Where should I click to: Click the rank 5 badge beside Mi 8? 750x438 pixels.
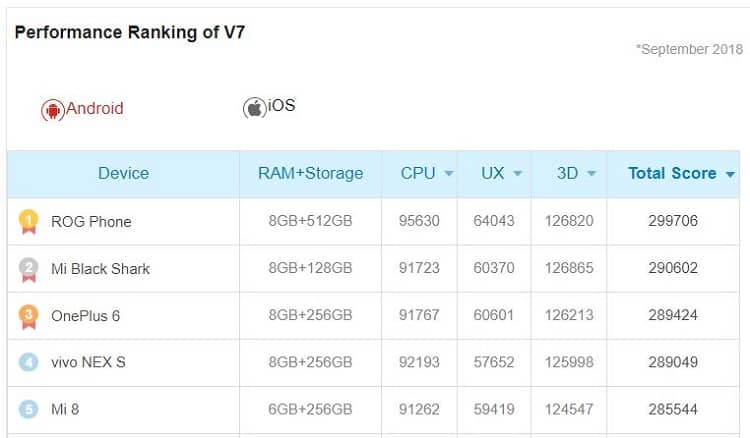click(29, 409)
